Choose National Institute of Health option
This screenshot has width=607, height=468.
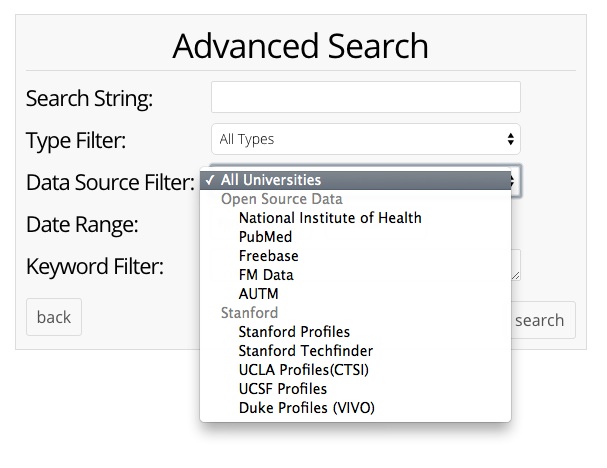(330, 218)
